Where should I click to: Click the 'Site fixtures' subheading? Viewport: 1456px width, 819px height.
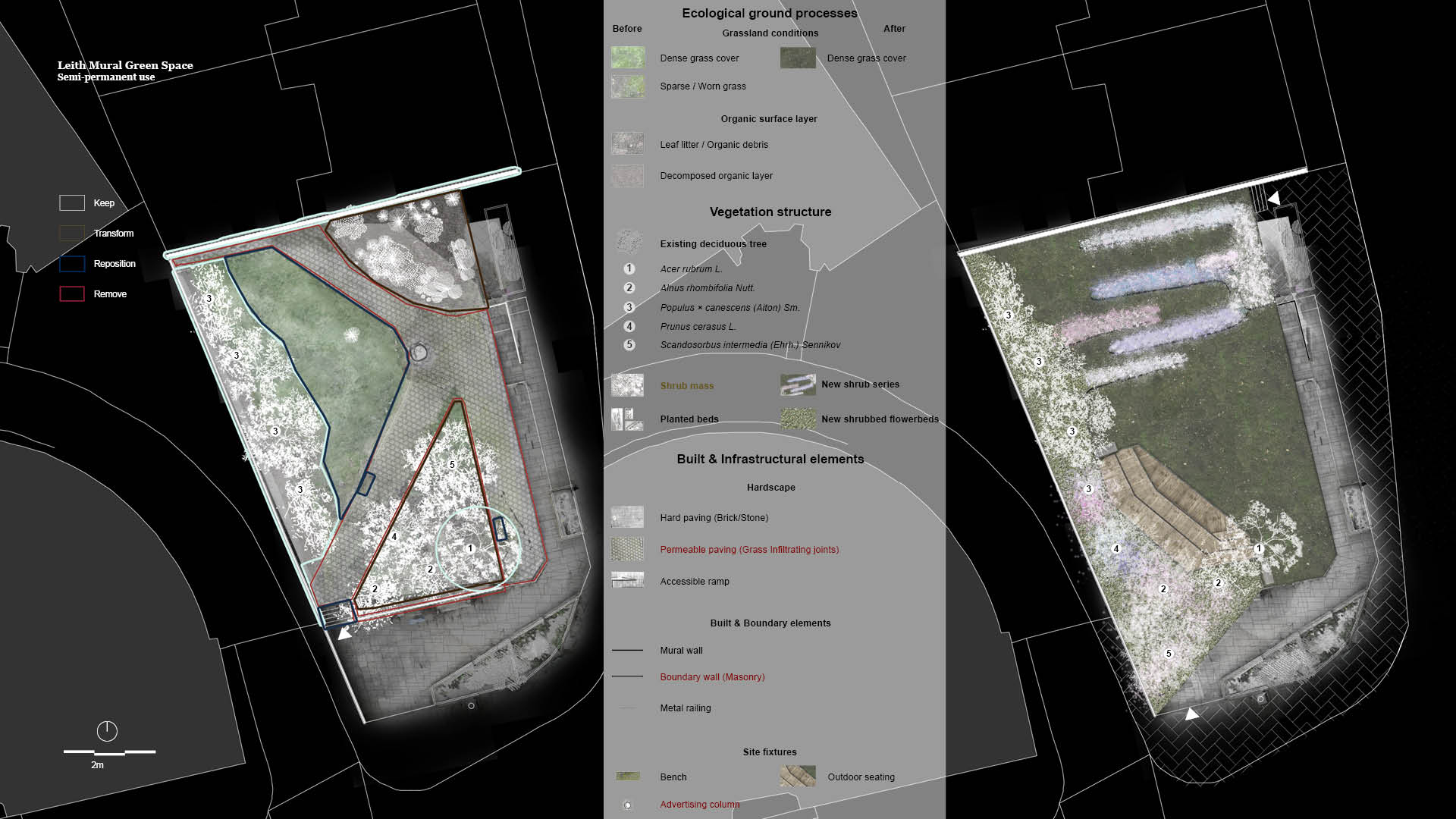[770, 752]
